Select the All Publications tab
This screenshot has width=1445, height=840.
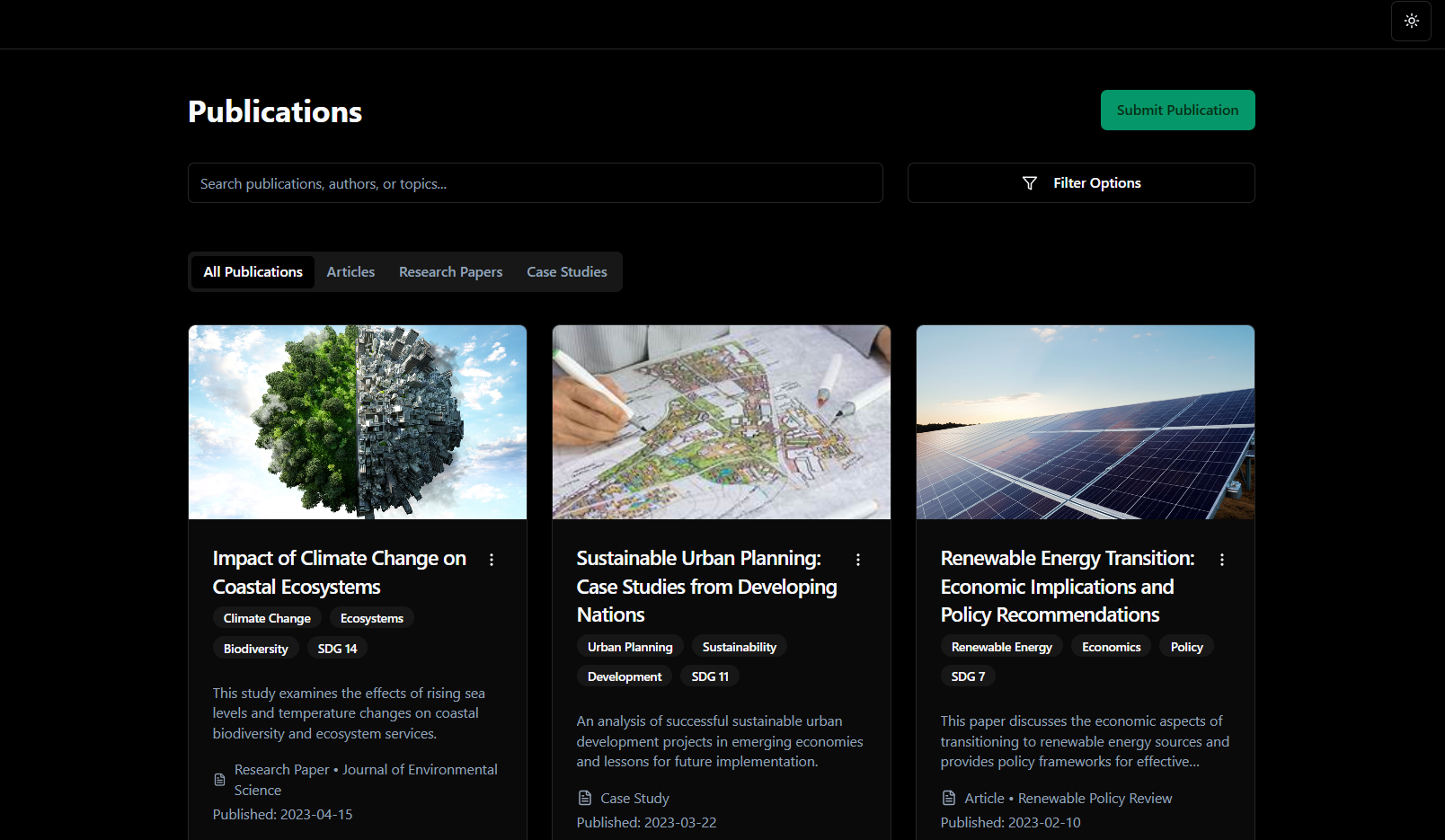[253, 271]
